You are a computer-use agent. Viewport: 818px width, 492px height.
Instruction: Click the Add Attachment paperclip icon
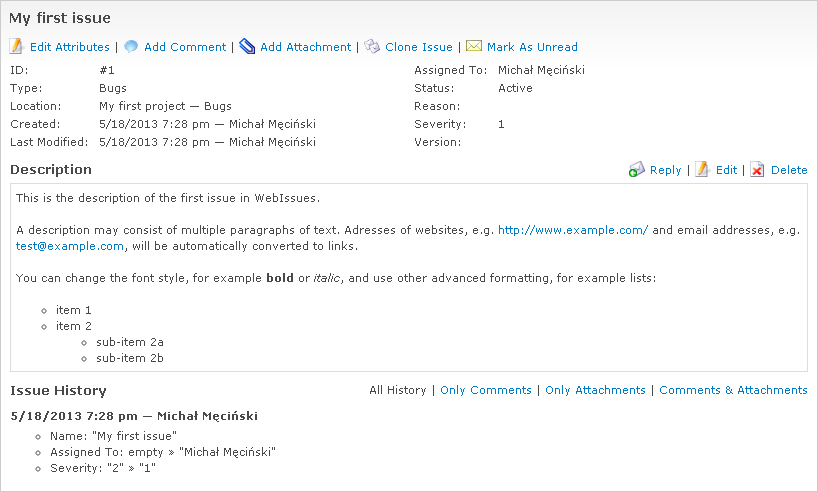pyautogui.click(x=247, y=46)
